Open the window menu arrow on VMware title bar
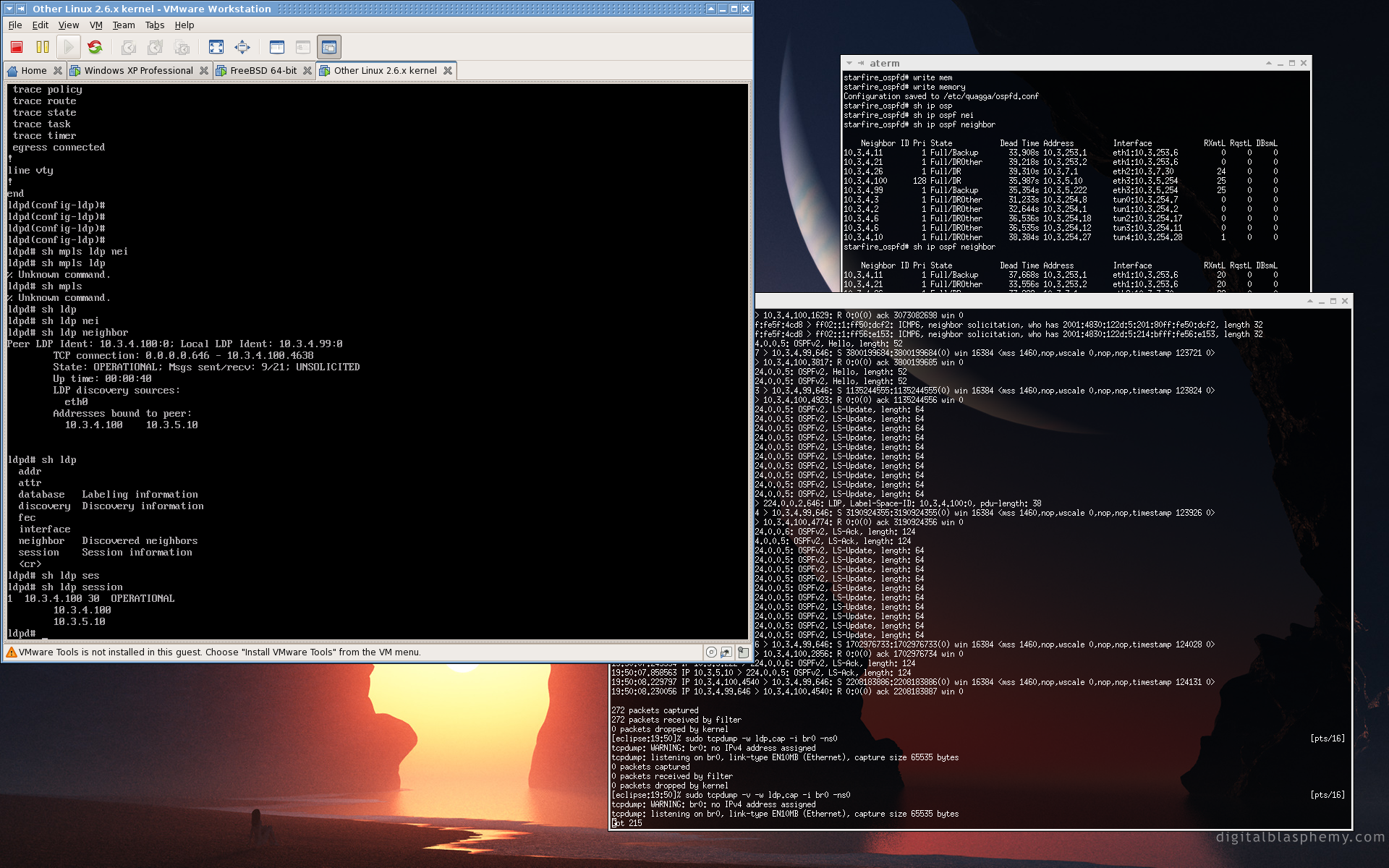The height and width of the screenshot is (868, 1389). tap(9, 9)
